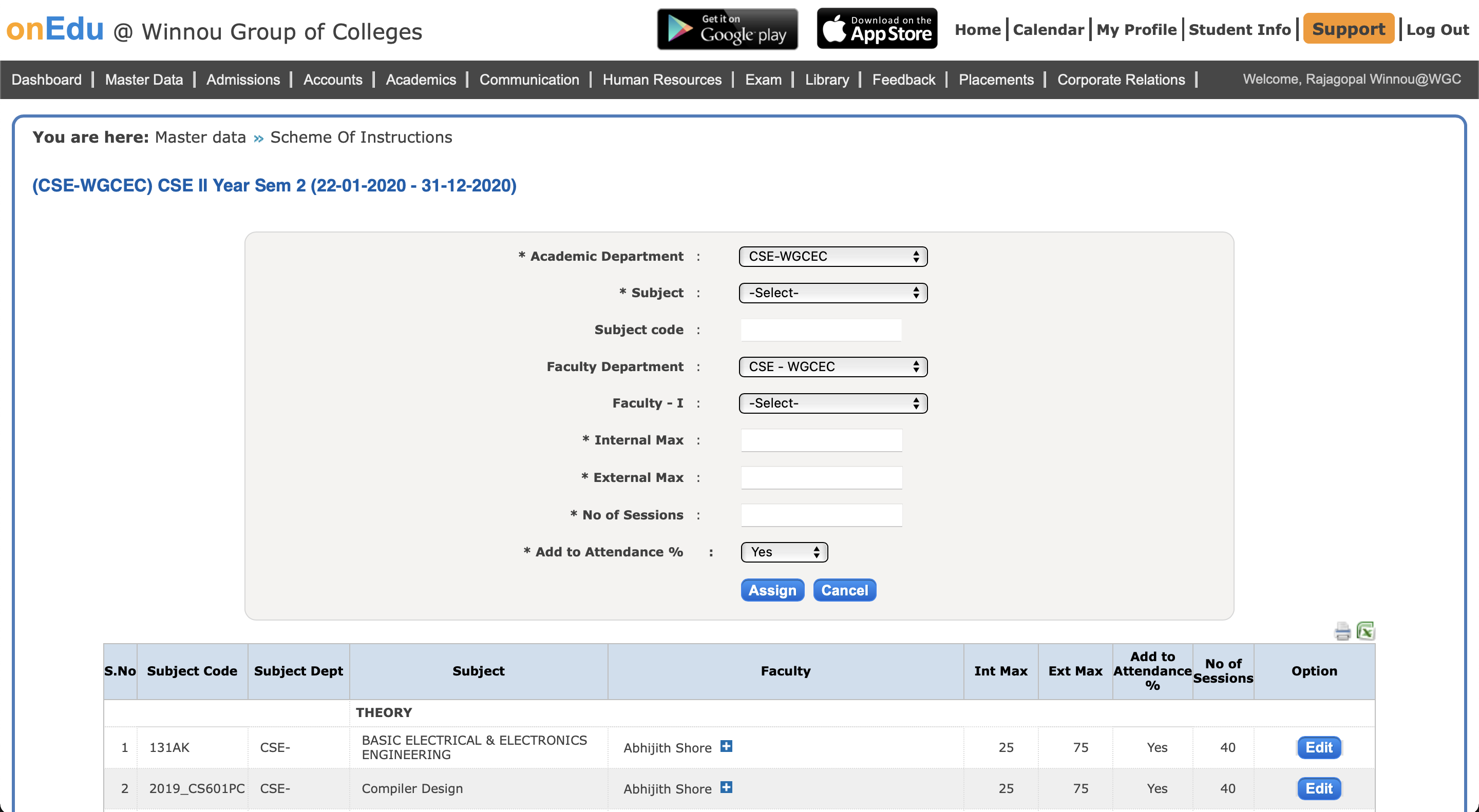
Task: Open the Faculty - I dropdown
Action: point(832,403)
